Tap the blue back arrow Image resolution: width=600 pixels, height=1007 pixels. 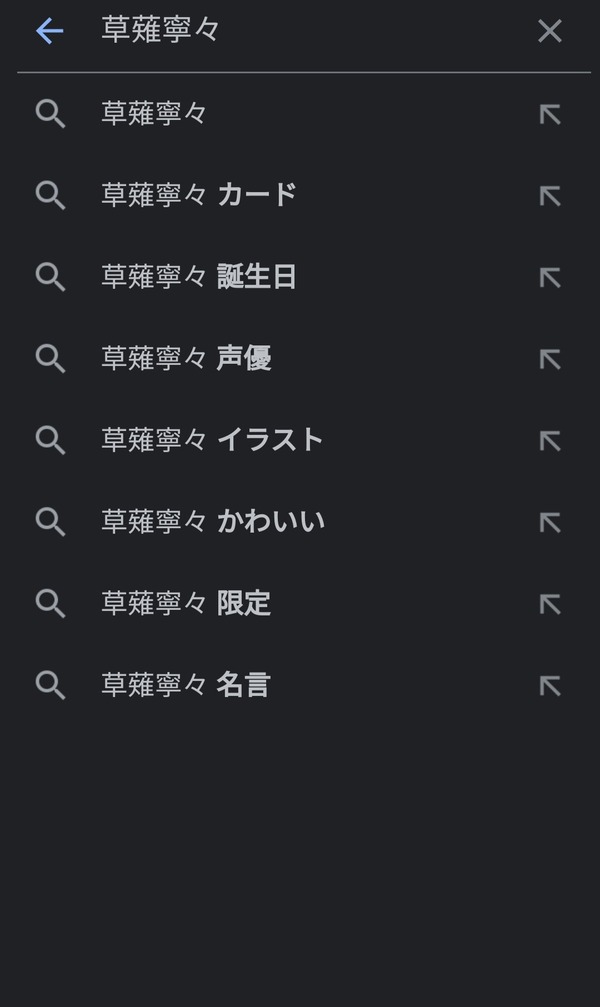(49, 31)
